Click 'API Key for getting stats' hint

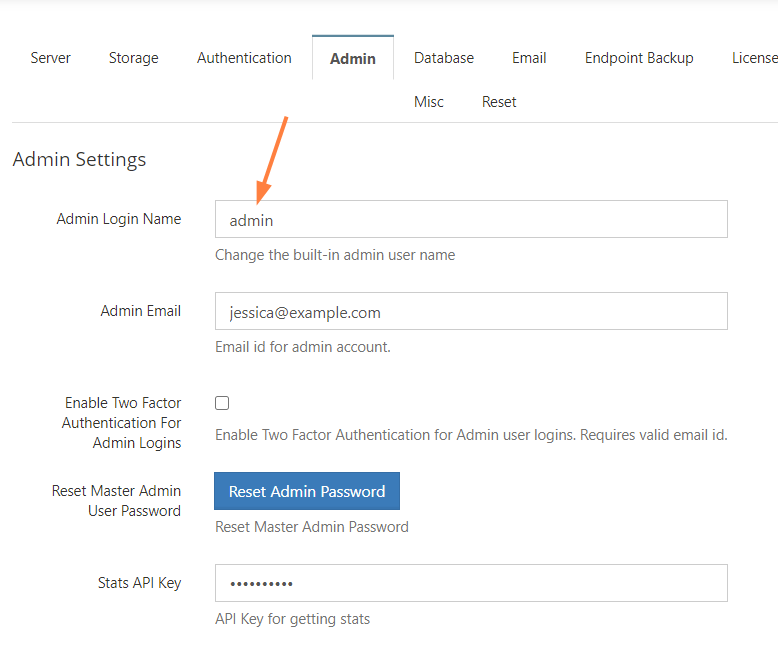(292, 619)
